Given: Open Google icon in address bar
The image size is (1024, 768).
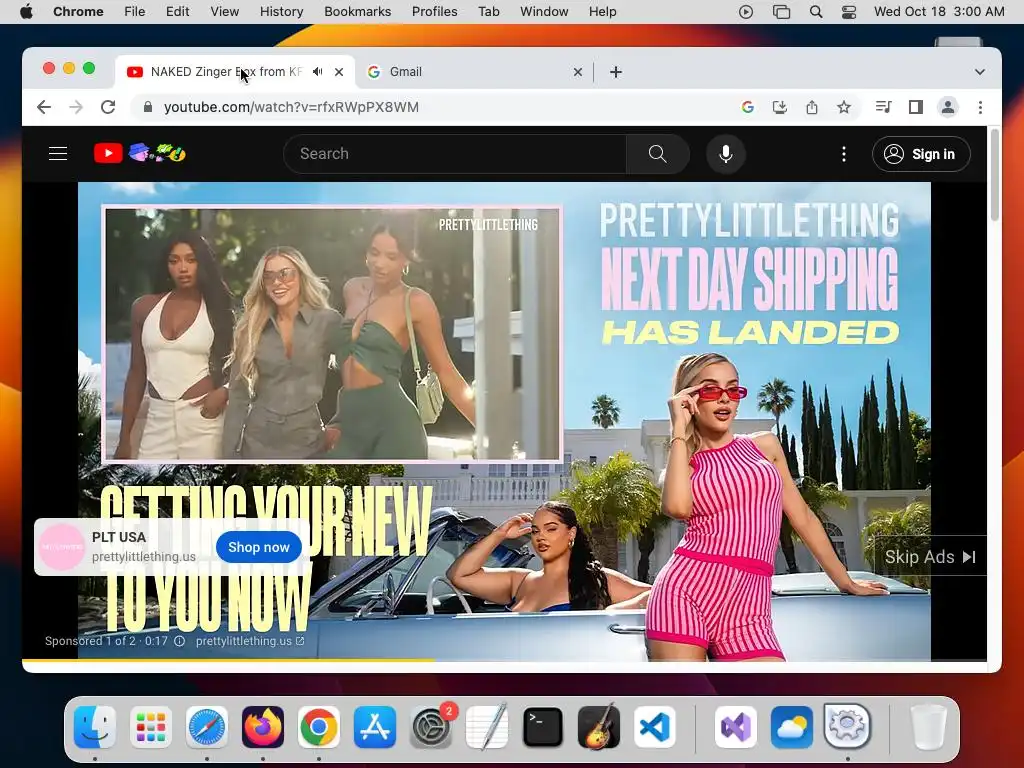Looking at the screenshot, I should pos(748,107).
